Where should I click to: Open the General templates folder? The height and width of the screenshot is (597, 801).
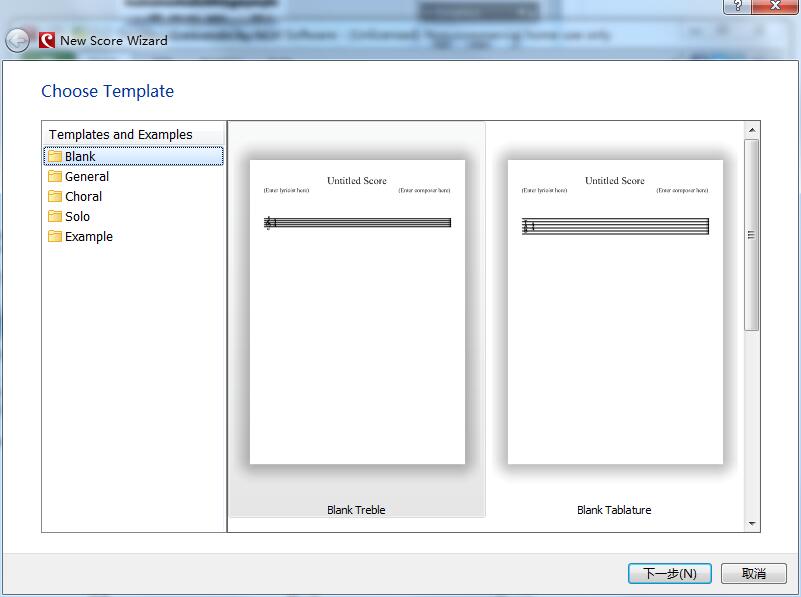[87, 177]
